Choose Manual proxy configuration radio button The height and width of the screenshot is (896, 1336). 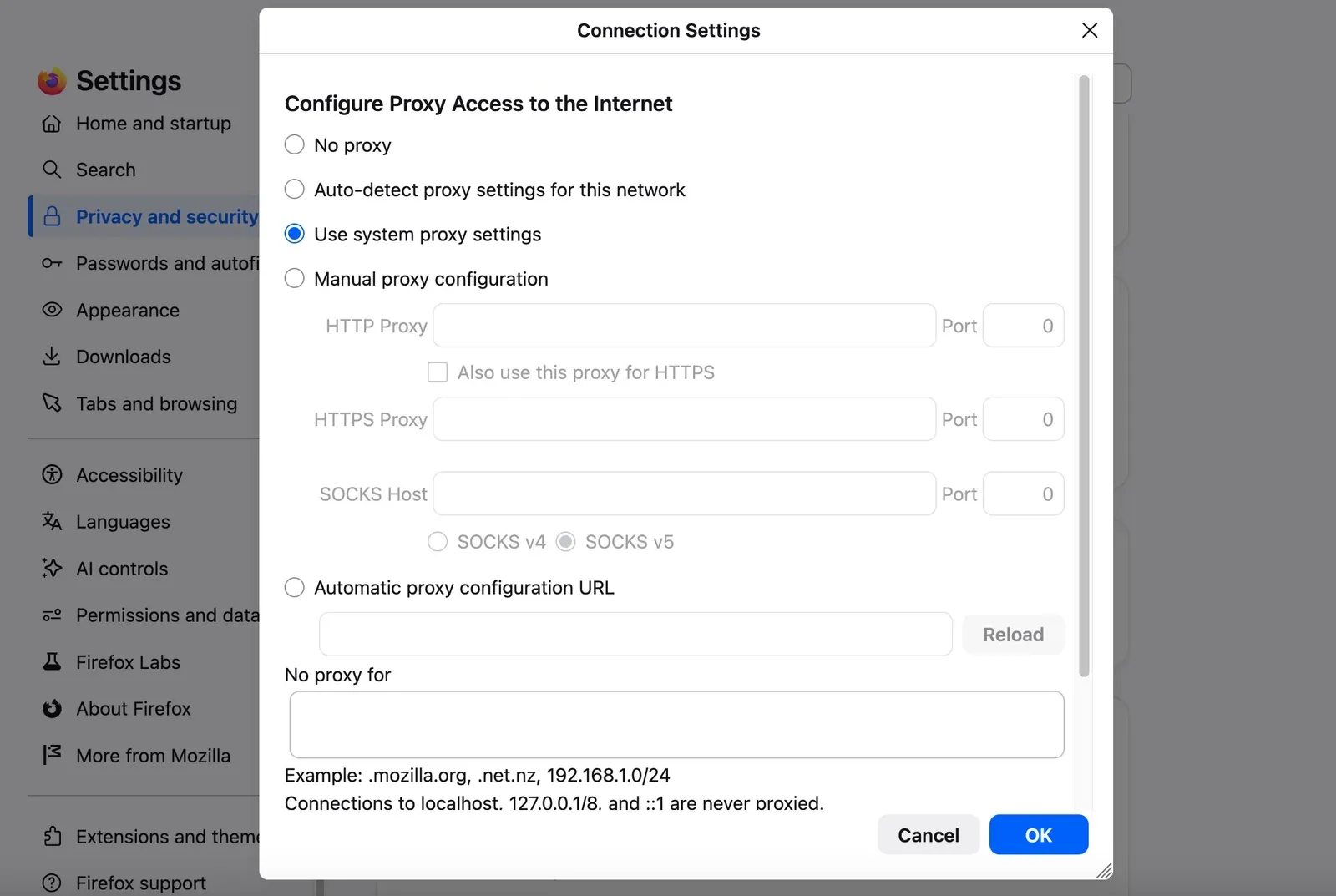[x=295, y=279]
